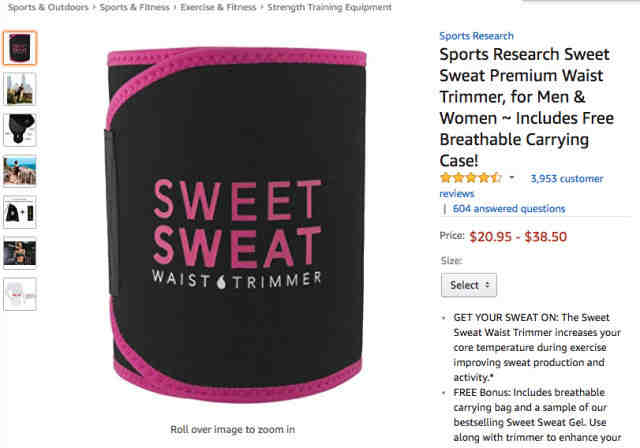Click the star rating icons
This screenshot has width=640, height=448.
(x=471, y=178)
